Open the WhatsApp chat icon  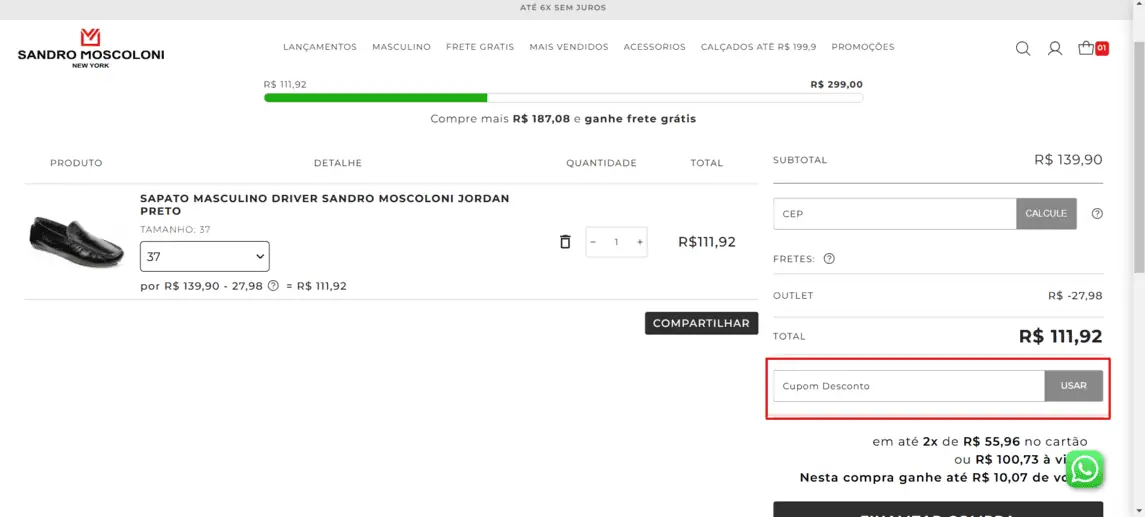pos(1084,468)
